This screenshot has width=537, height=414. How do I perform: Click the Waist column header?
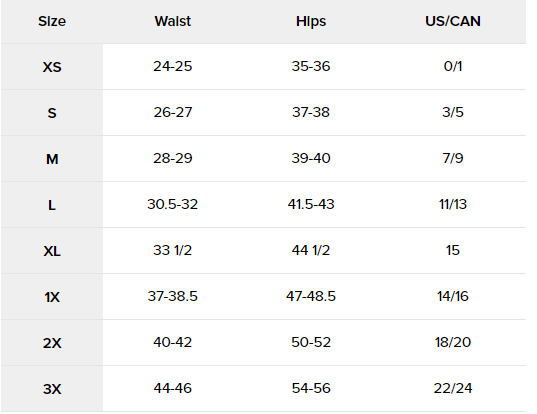(x=173, y=22)
